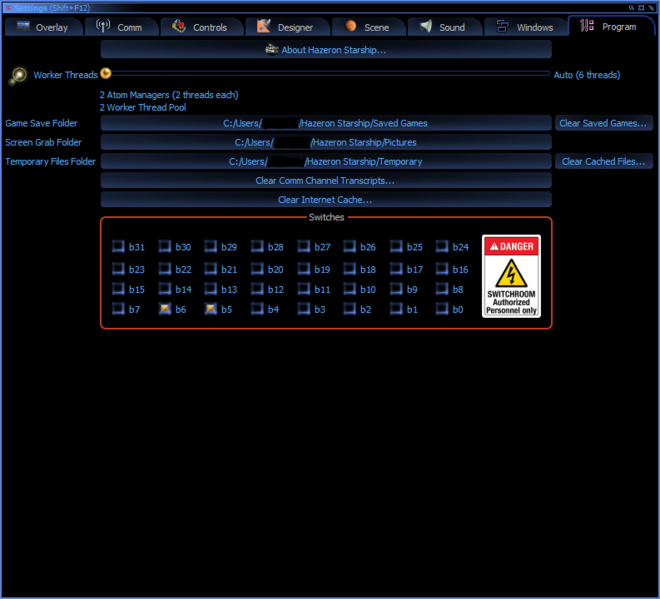
Task: Check the b14 checkbox
Action: point(165,289)
